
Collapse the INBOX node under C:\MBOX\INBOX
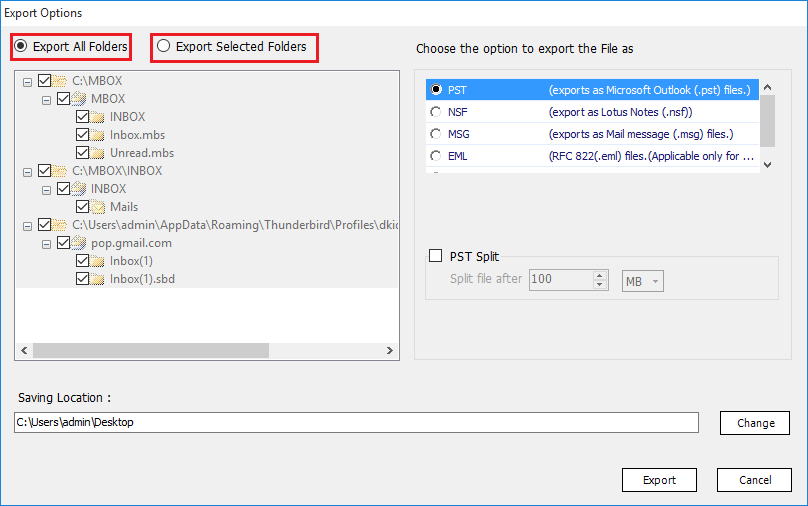tap(46, 190)
